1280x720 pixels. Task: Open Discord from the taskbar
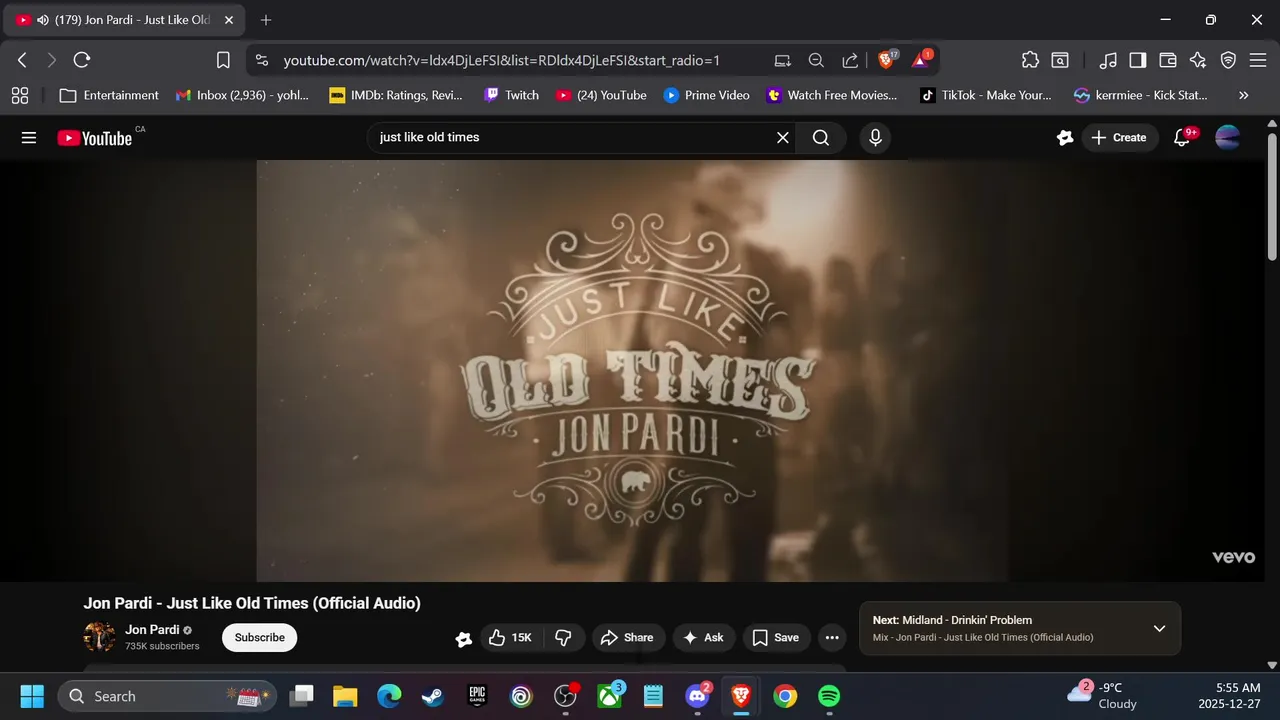coord(697,696)
